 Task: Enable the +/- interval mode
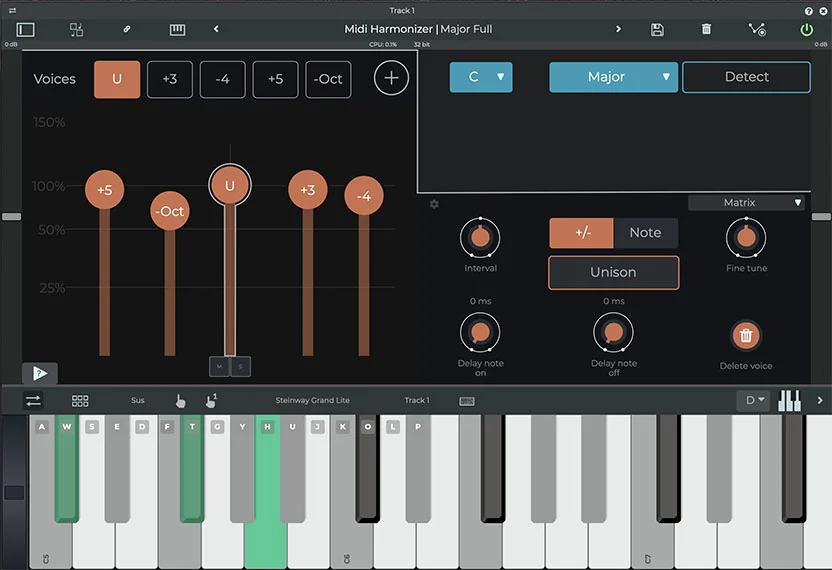tap(582, 232)
